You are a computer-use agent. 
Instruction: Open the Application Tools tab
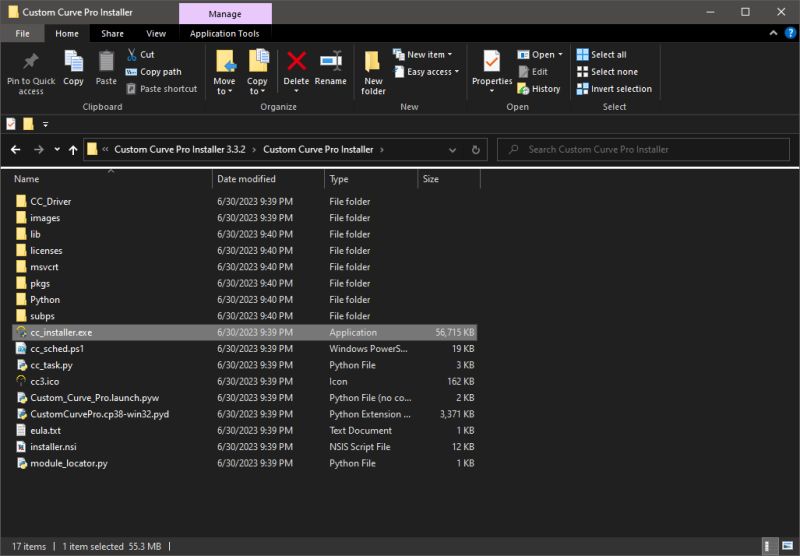pos(224,34)
